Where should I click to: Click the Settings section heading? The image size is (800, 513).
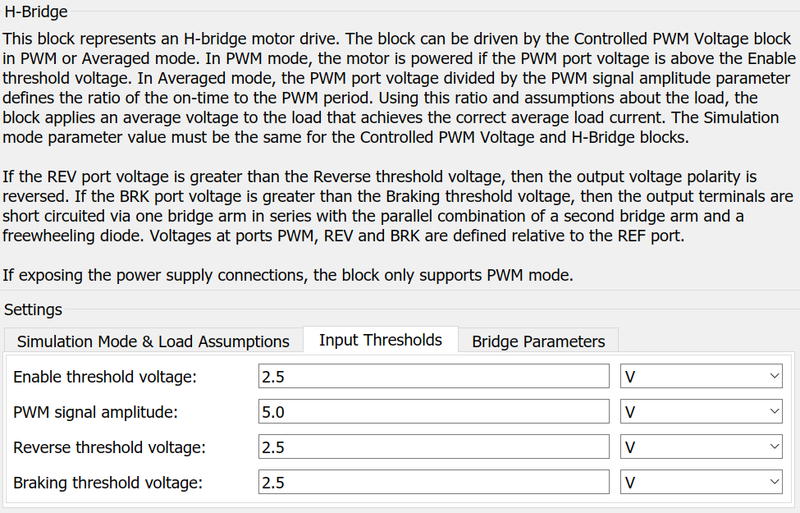(33, 309)
